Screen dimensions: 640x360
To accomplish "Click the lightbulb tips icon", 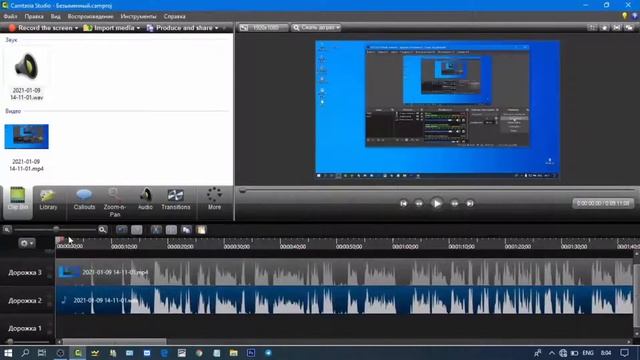I will point(624,16).
